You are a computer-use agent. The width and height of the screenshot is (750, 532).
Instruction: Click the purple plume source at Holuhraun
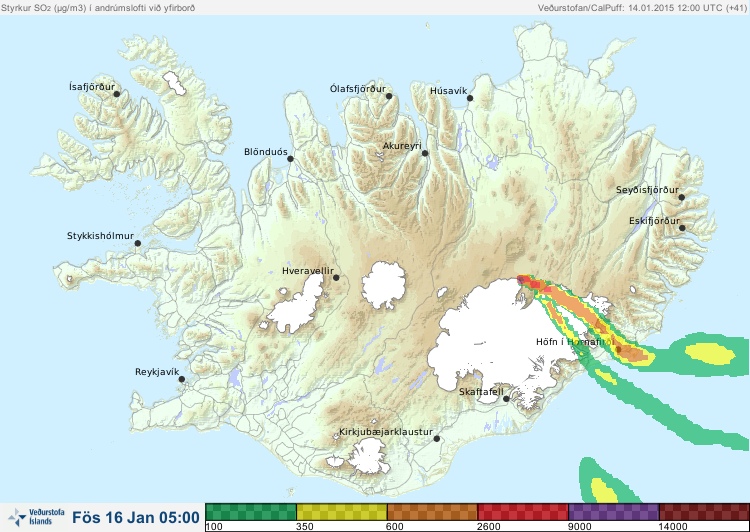pos(520,278)
